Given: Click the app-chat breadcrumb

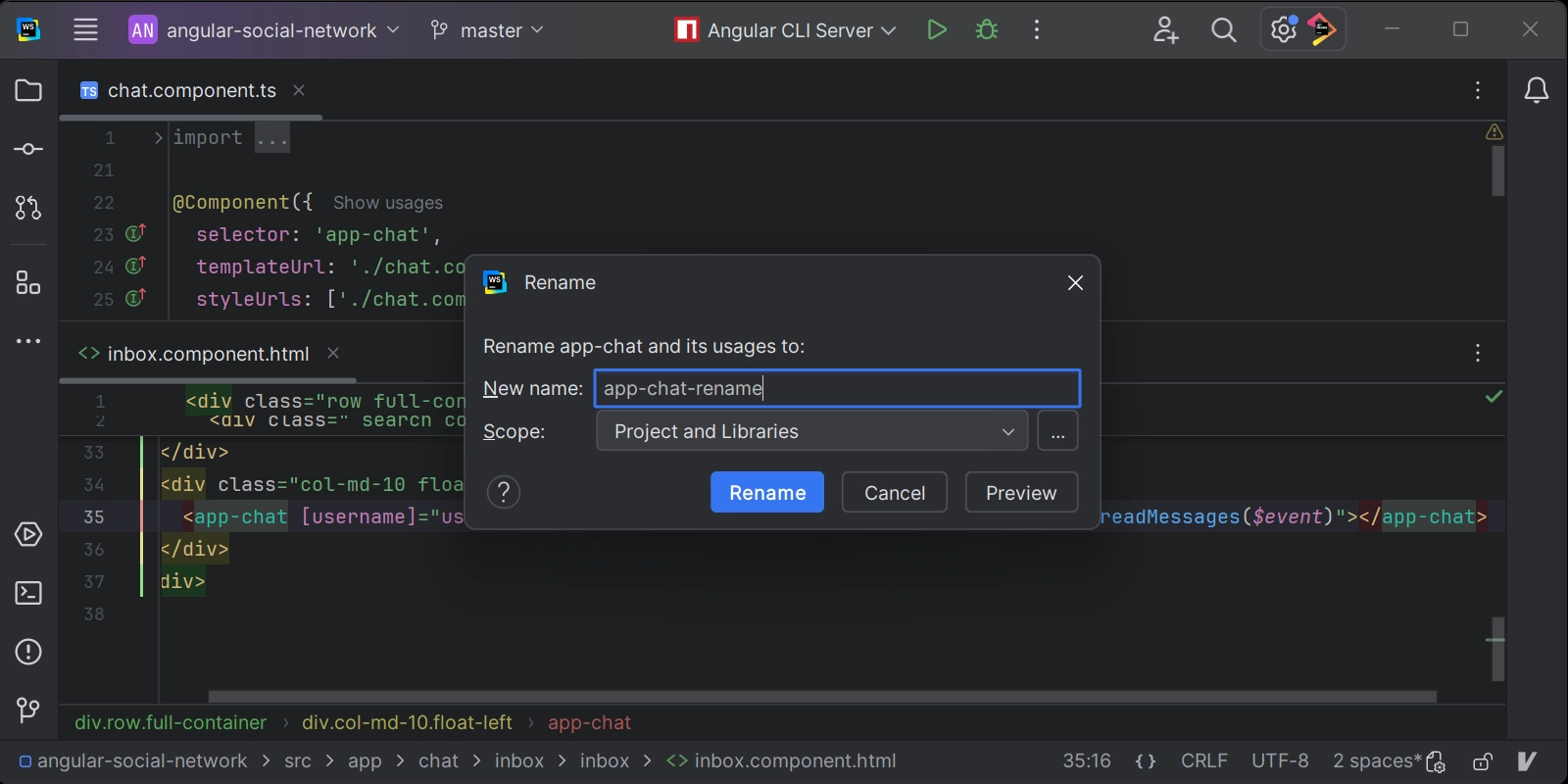Looking at the screenshot, I should click(589, 723).
